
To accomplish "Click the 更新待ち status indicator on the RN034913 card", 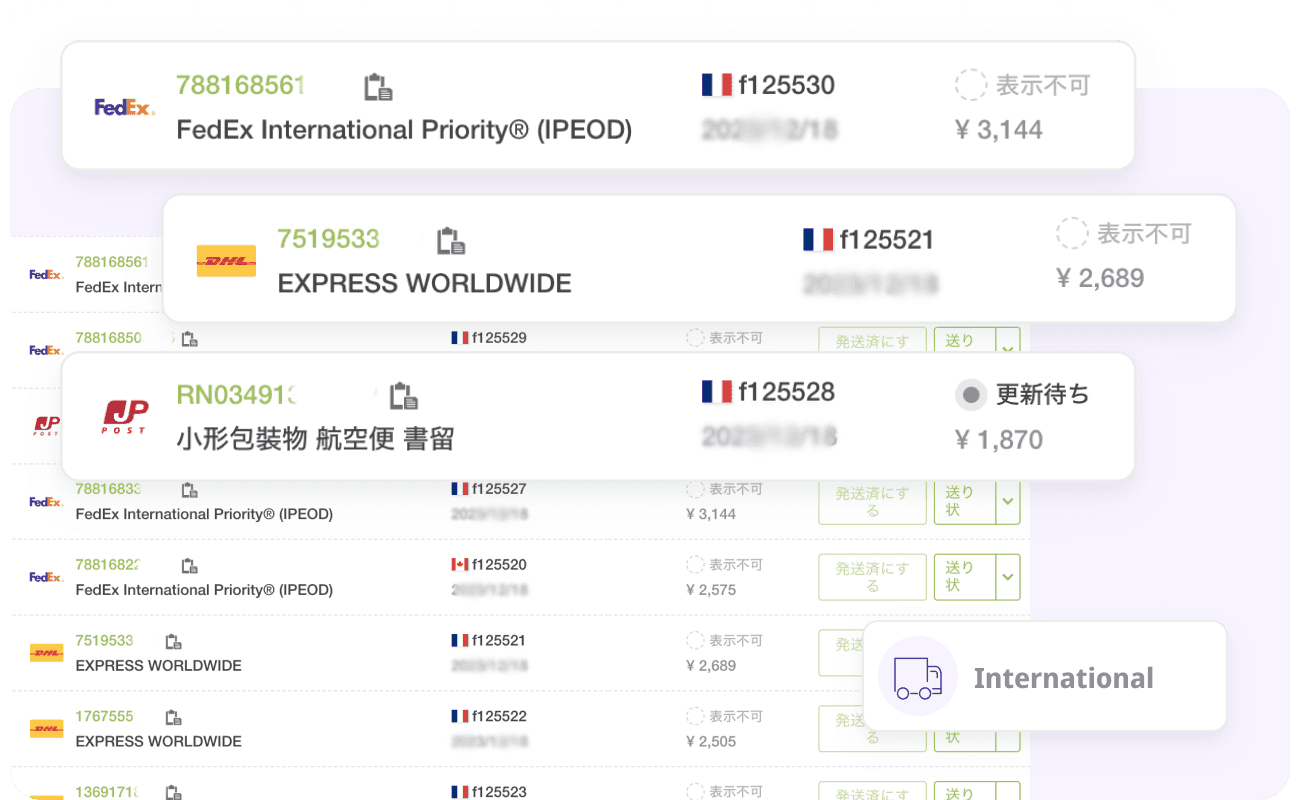I will point(970,395).
